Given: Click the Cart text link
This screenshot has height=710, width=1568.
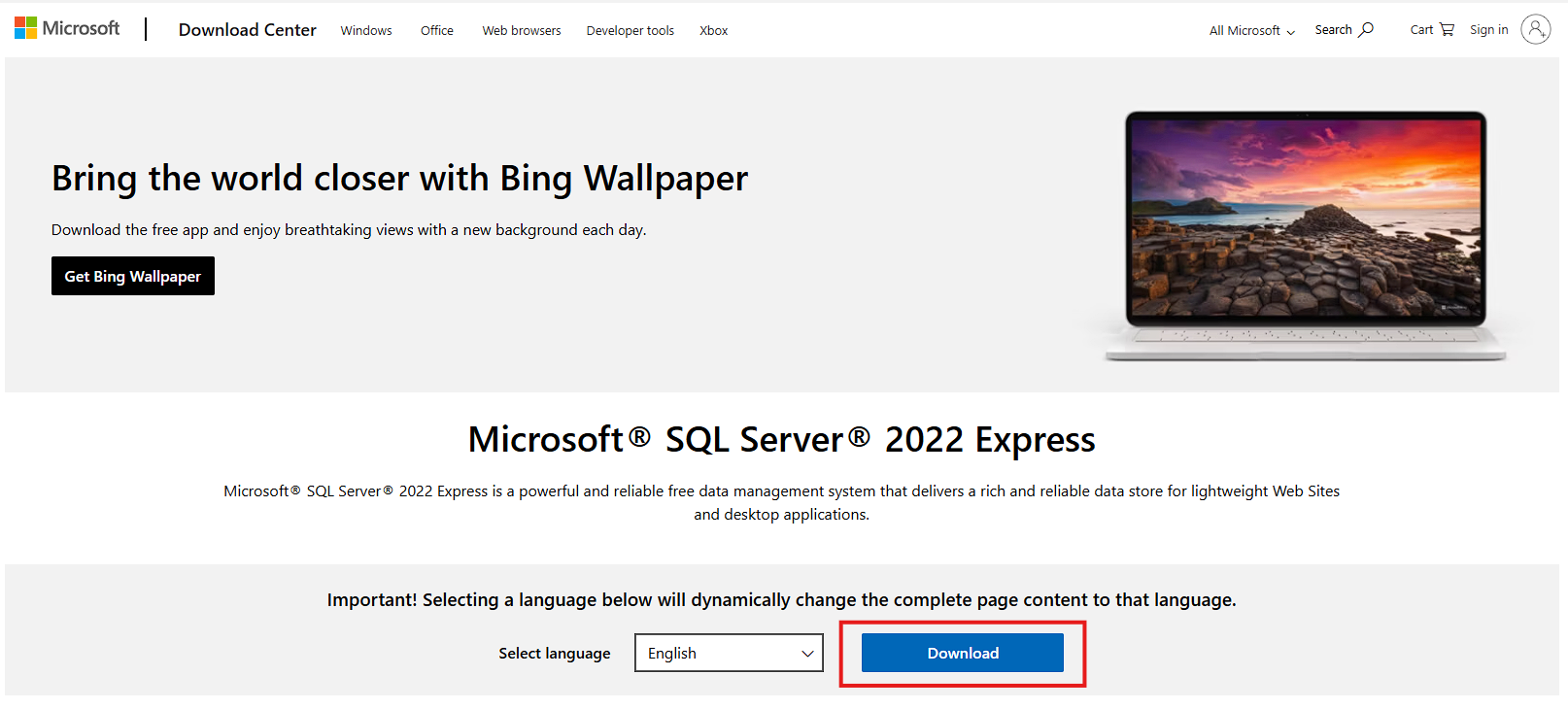Looking at the screenshot, I should pyautogui.click(x=1421, y=30).
